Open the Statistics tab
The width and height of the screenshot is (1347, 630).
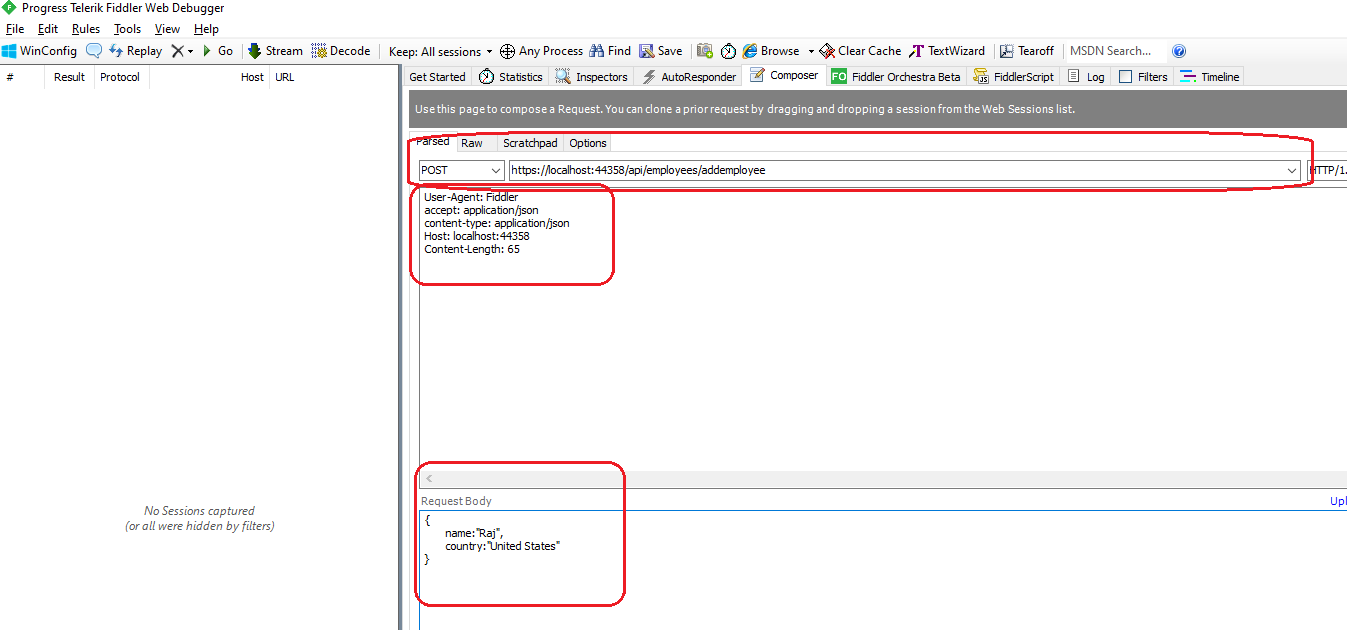tap(511, 77)
